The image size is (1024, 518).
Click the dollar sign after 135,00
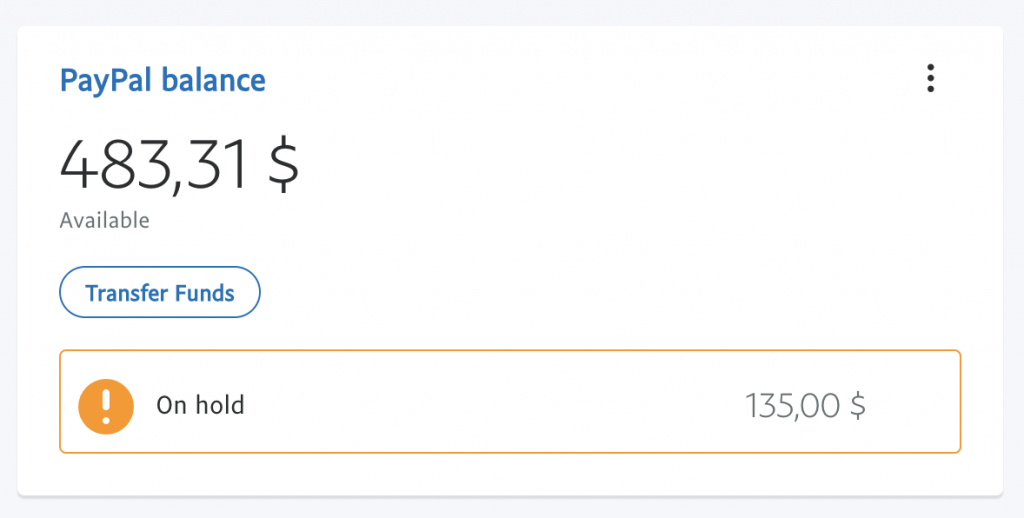click(858, 406)
